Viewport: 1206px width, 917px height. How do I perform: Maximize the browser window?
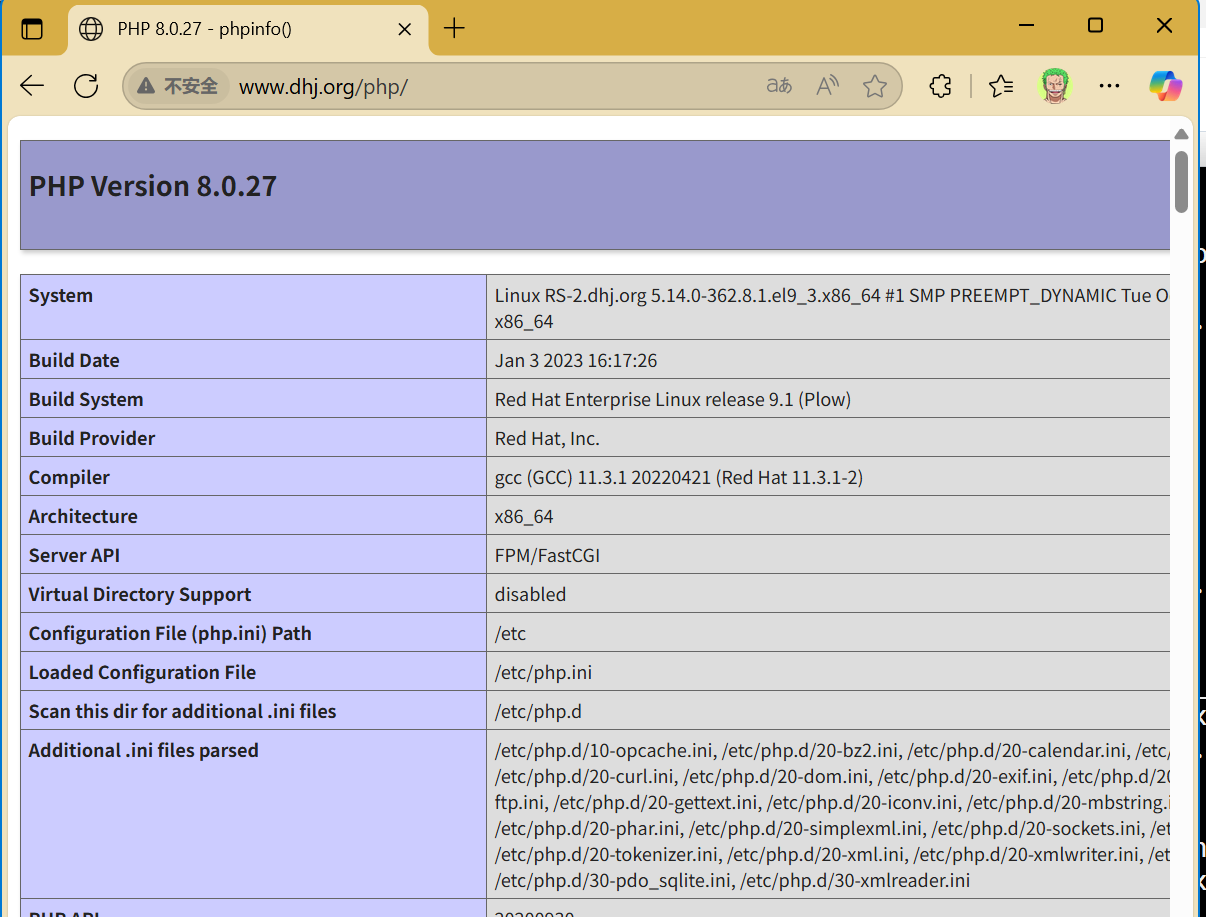pyautogui.click(x=1095, y=26)
